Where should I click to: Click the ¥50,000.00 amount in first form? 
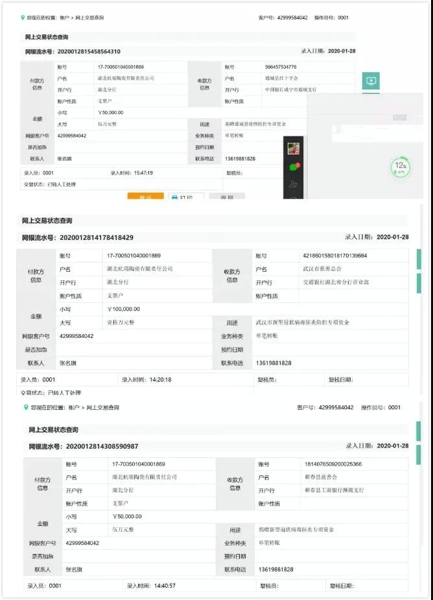tap(111, 113)
